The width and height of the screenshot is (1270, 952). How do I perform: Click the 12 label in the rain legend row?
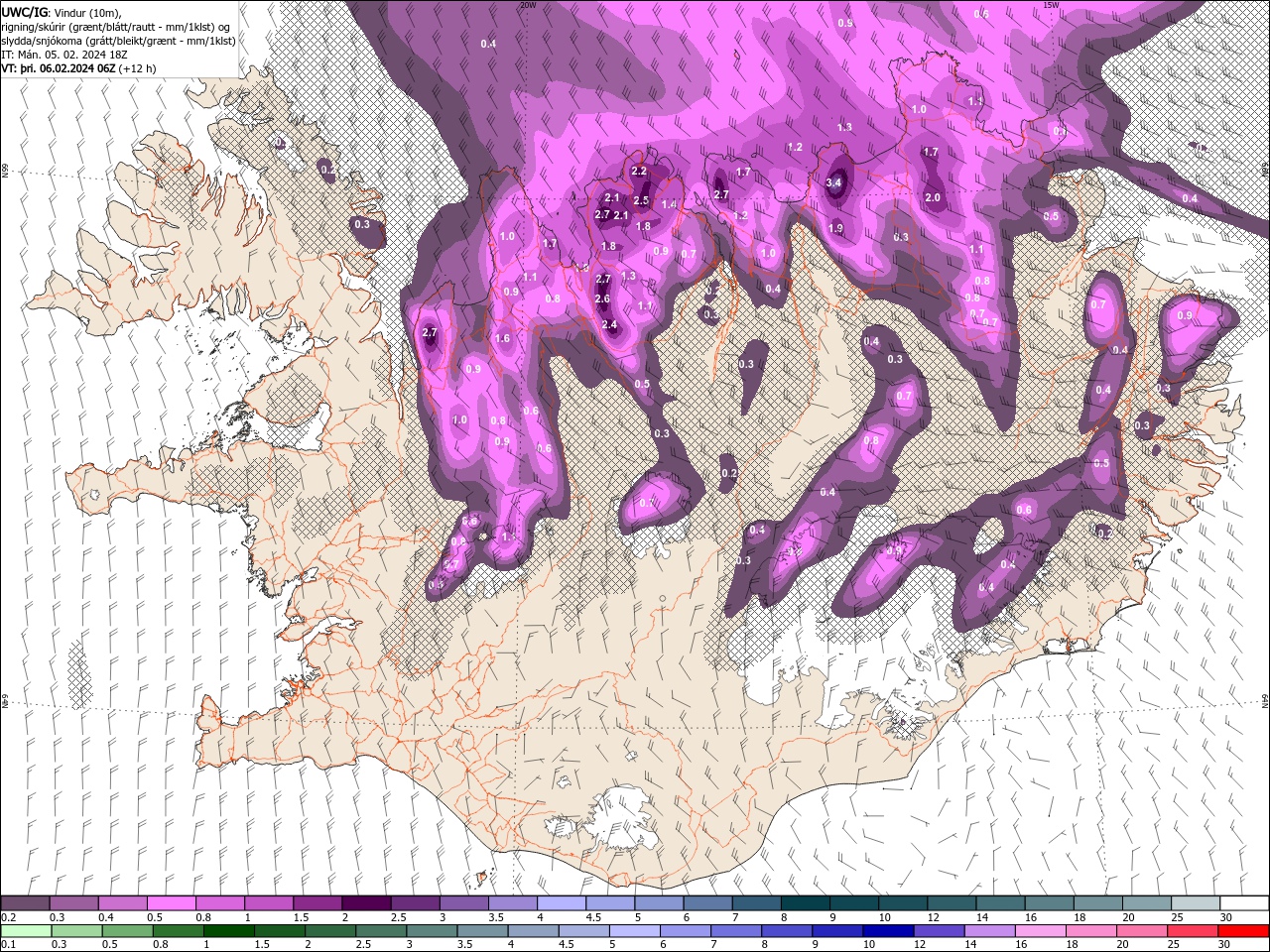click(x=920, y=945)
